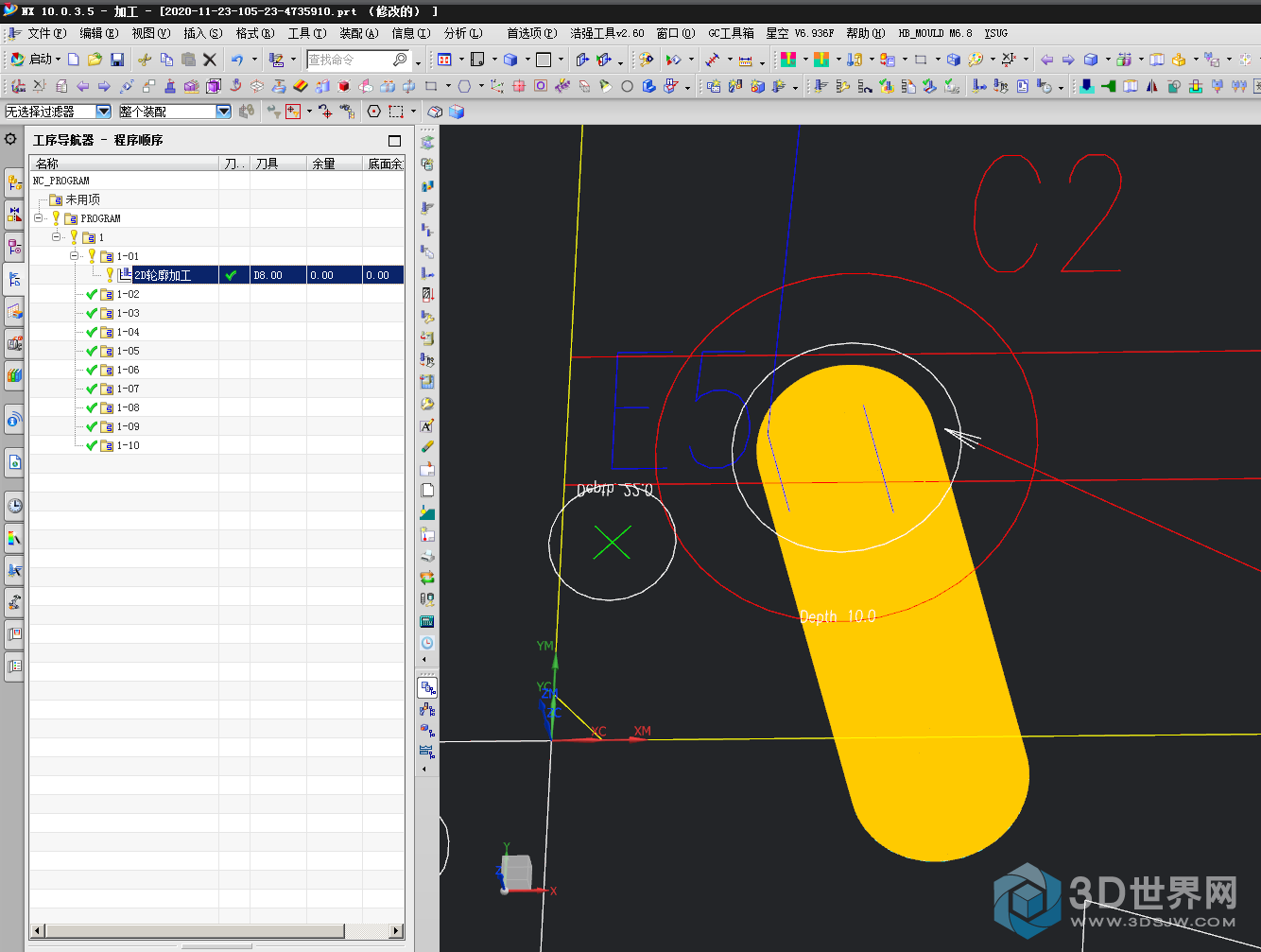Screen dimensions: 1261x952
Task: Expand the hexagon shape dropdown arrow in second toolbar row
Action: tap(481, 86)
